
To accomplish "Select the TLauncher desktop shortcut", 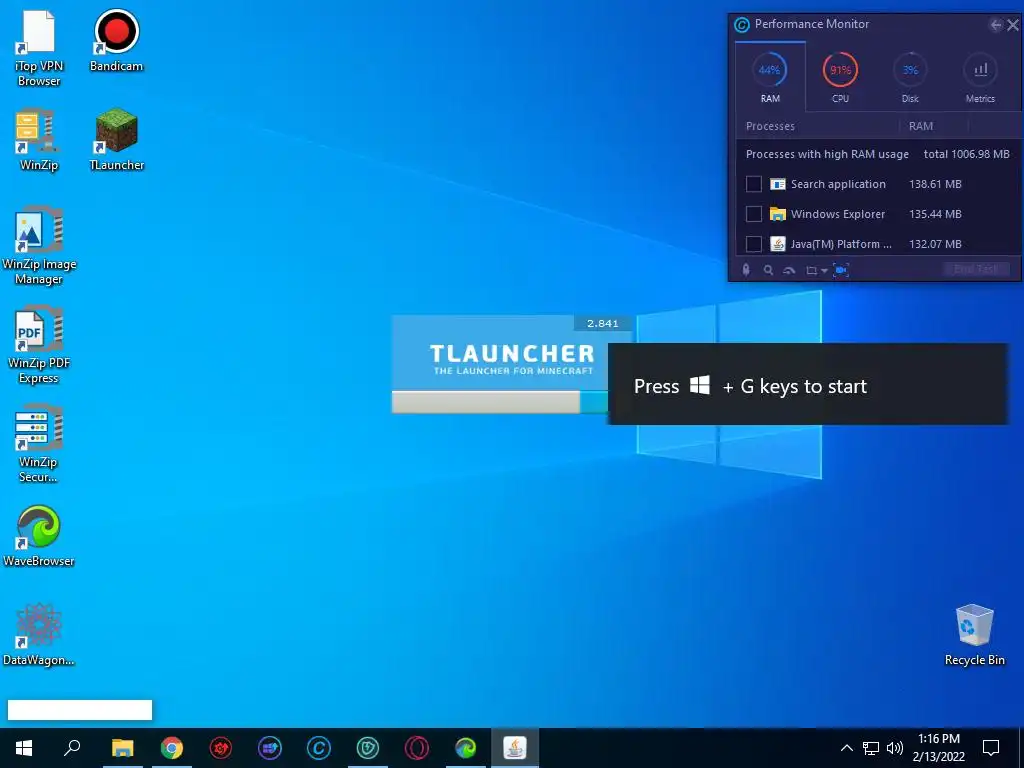I will [116, 140].
